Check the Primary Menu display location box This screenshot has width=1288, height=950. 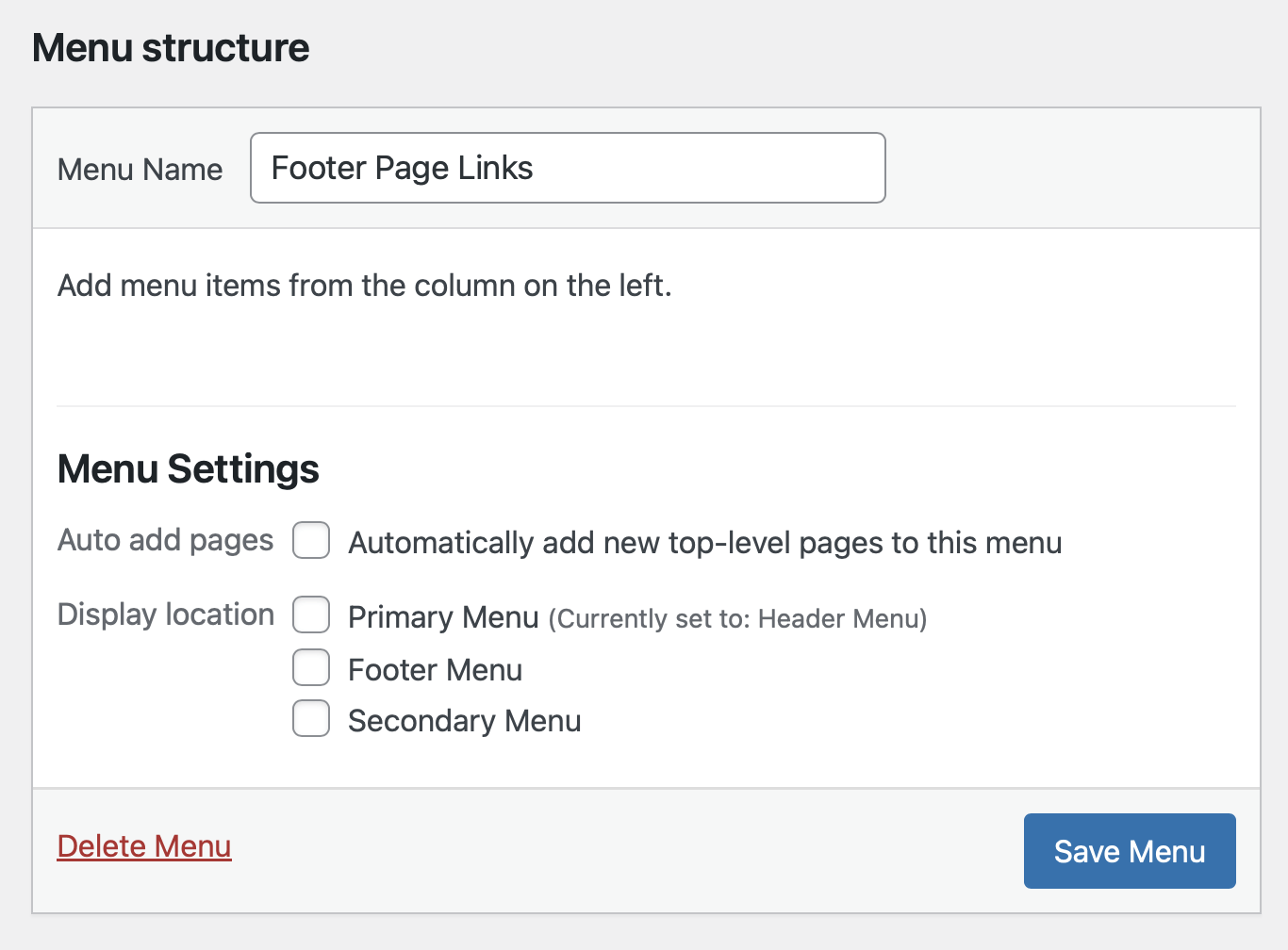(311, 614)
